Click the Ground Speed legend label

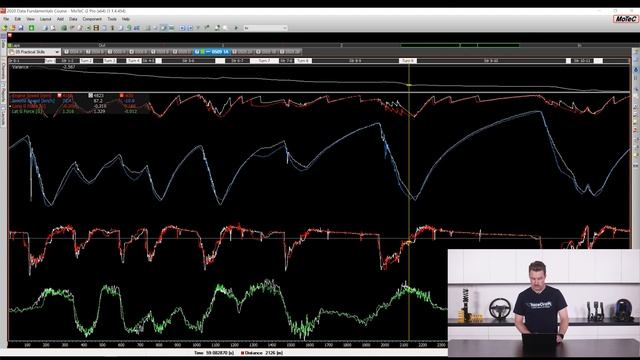click(x=33, y=101)
